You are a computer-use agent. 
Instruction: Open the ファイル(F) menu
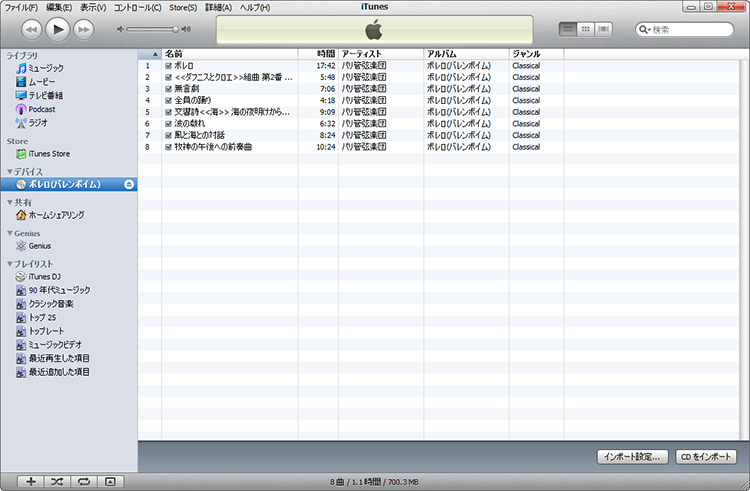21,8
